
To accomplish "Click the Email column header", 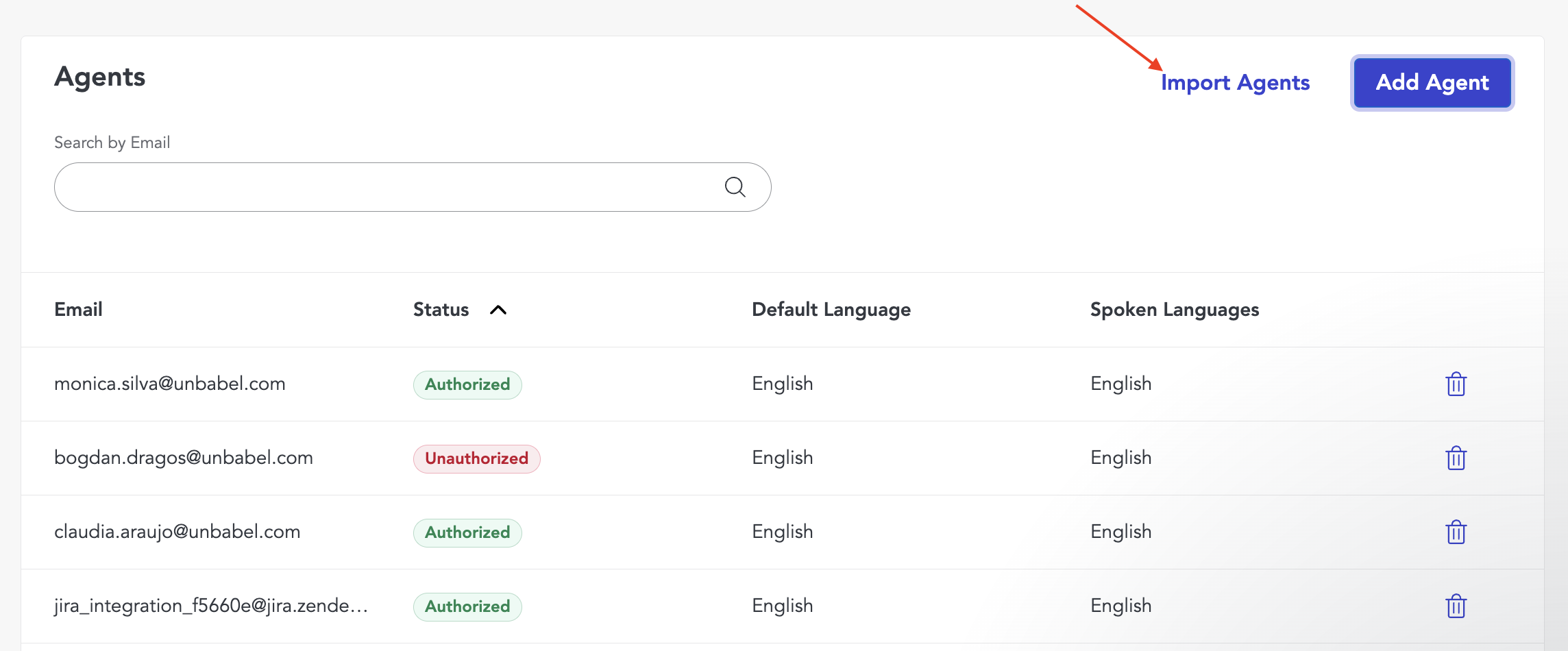I will (78, 310).
